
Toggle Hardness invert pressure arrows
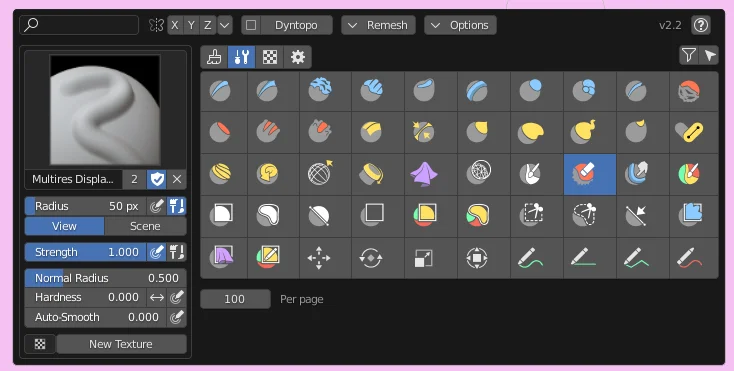click(156, 298)
